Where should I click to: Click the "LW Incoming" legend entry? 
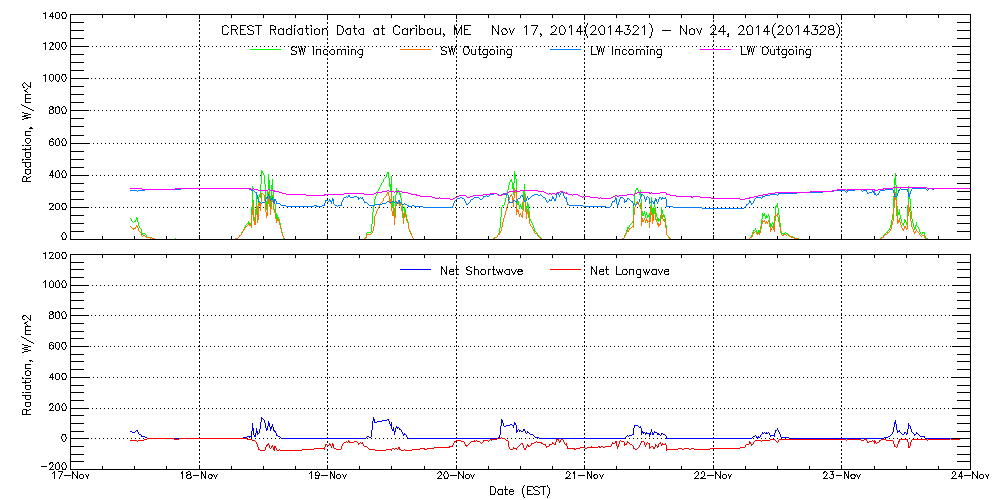point(626,52)
